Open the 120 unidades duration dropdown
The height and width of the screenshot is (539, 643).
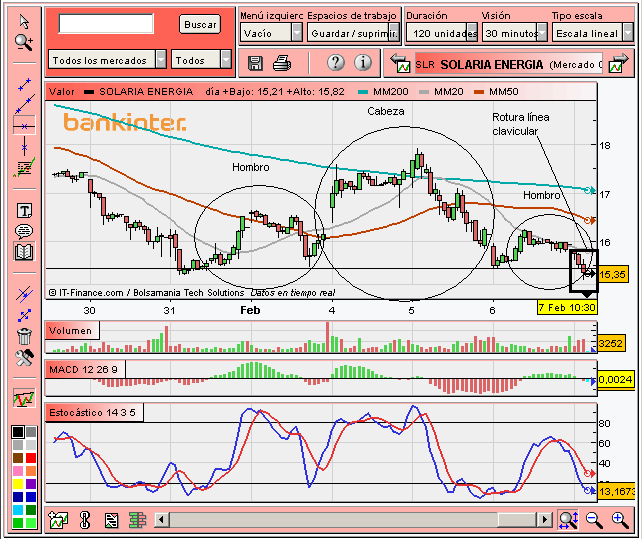point(442,33)
